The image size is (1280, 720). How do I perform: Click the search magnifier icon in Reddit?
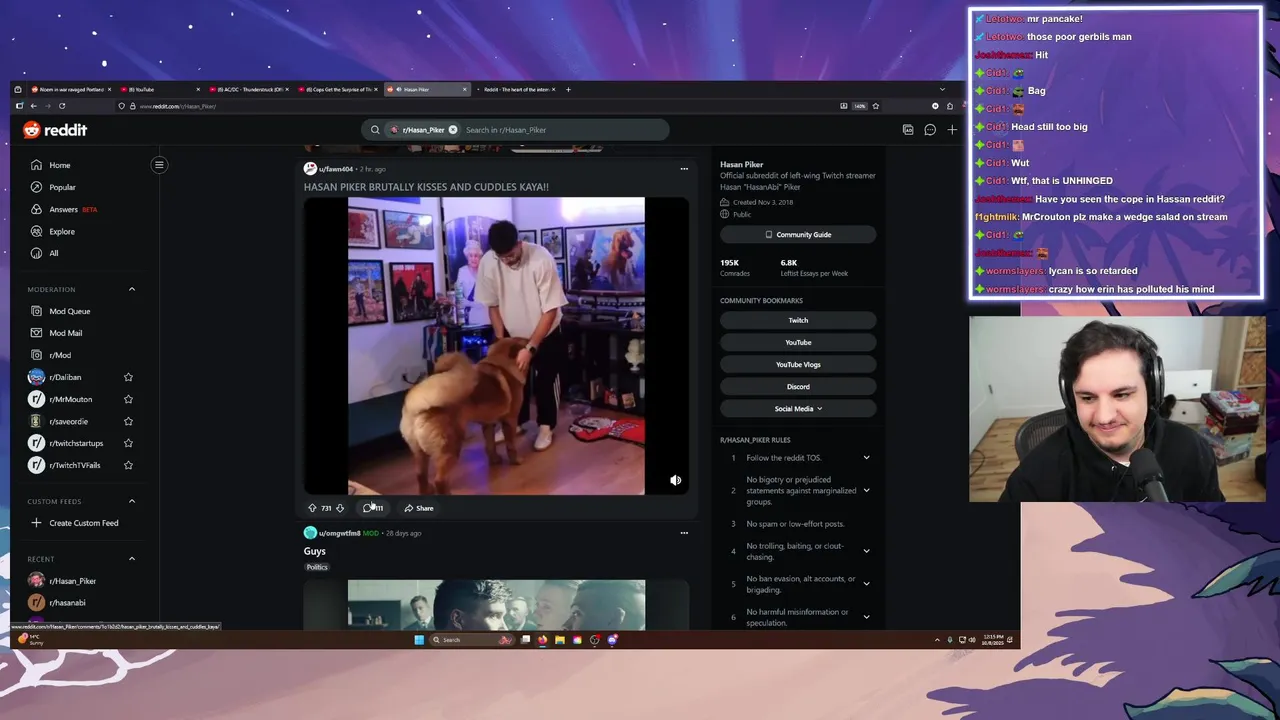point(375,130)
